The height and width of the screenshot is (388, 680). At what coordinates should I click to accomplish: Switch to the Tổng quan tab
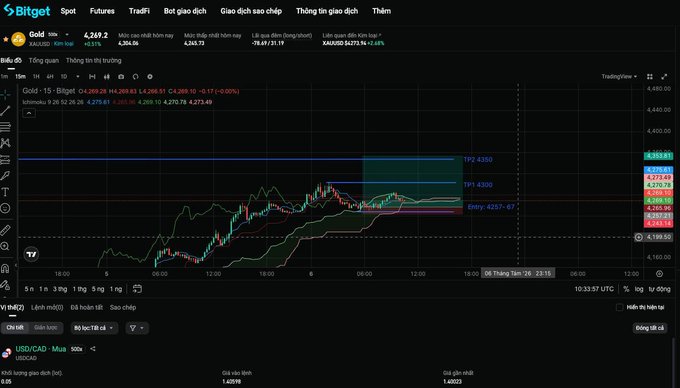coord(44,61)
